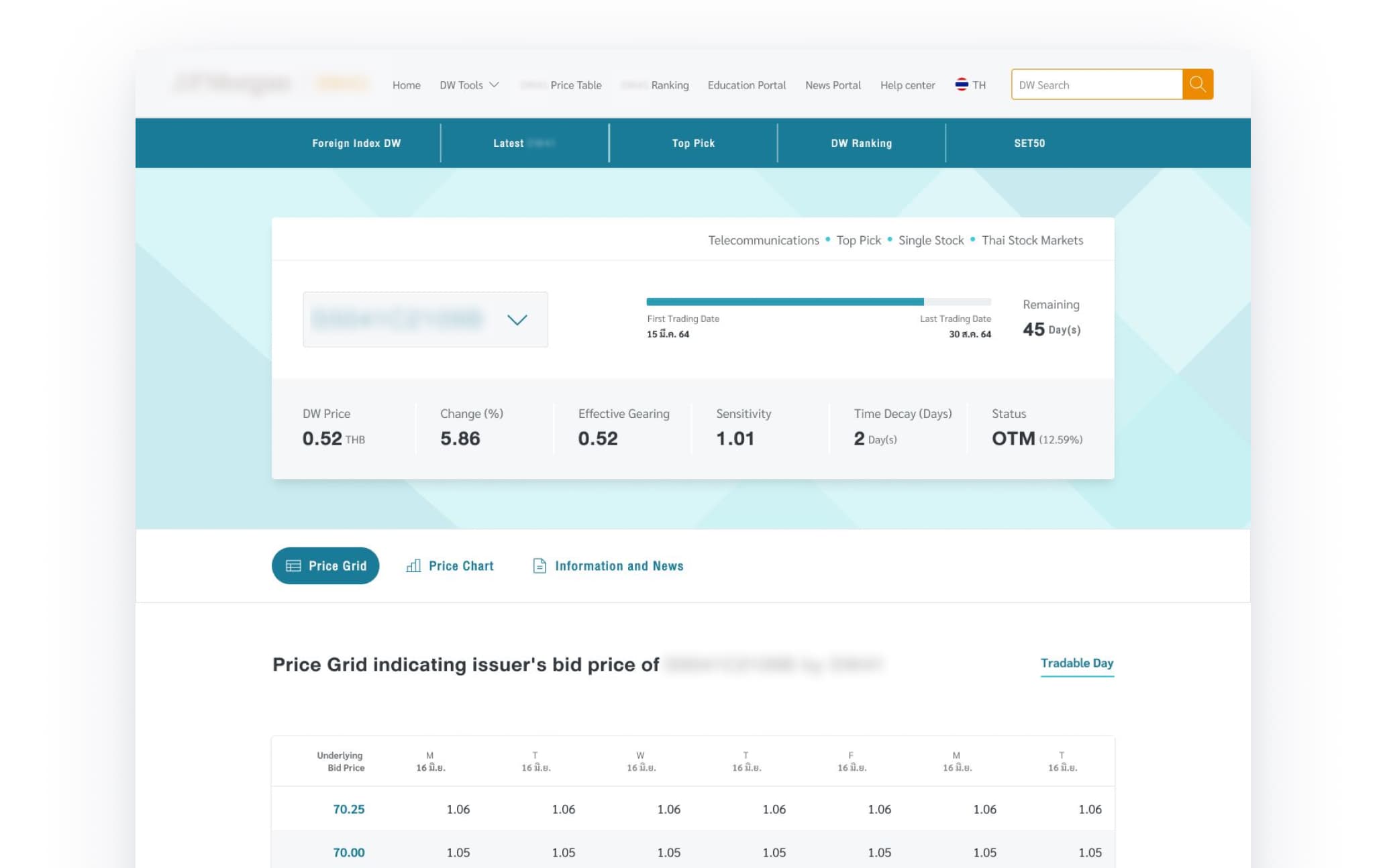This screenshot has width=1385, height=868.
Task: Open the News Portal link
Action: pos(832,85)
